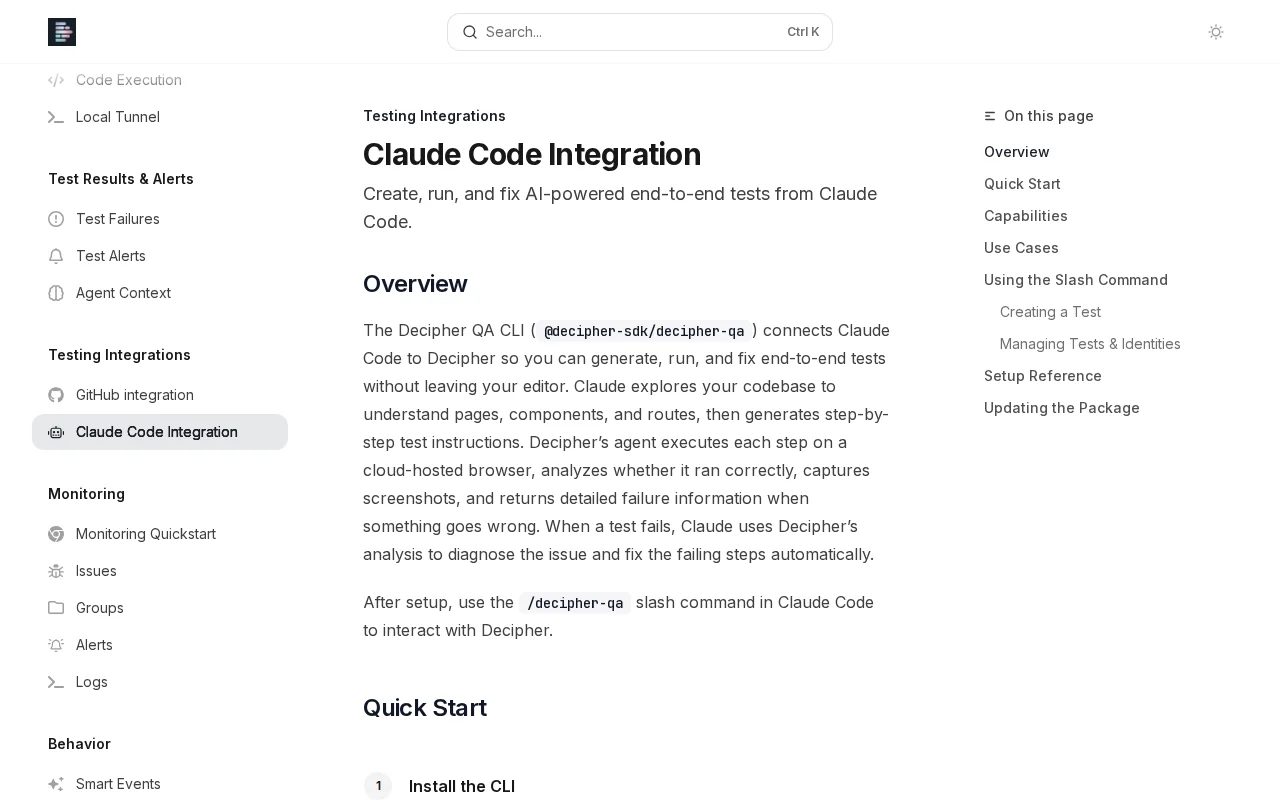Viewport: 1280px width, 800px height.
Task: Jump to Updating the Package link
Action: [x=1061, y=408]
